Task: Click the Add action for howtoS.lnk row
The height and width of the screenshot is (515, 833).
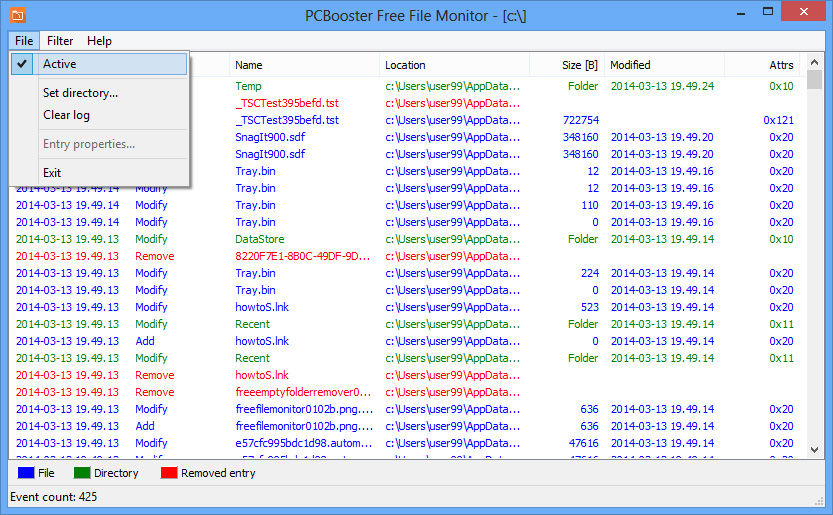Action: pos(145,341)
